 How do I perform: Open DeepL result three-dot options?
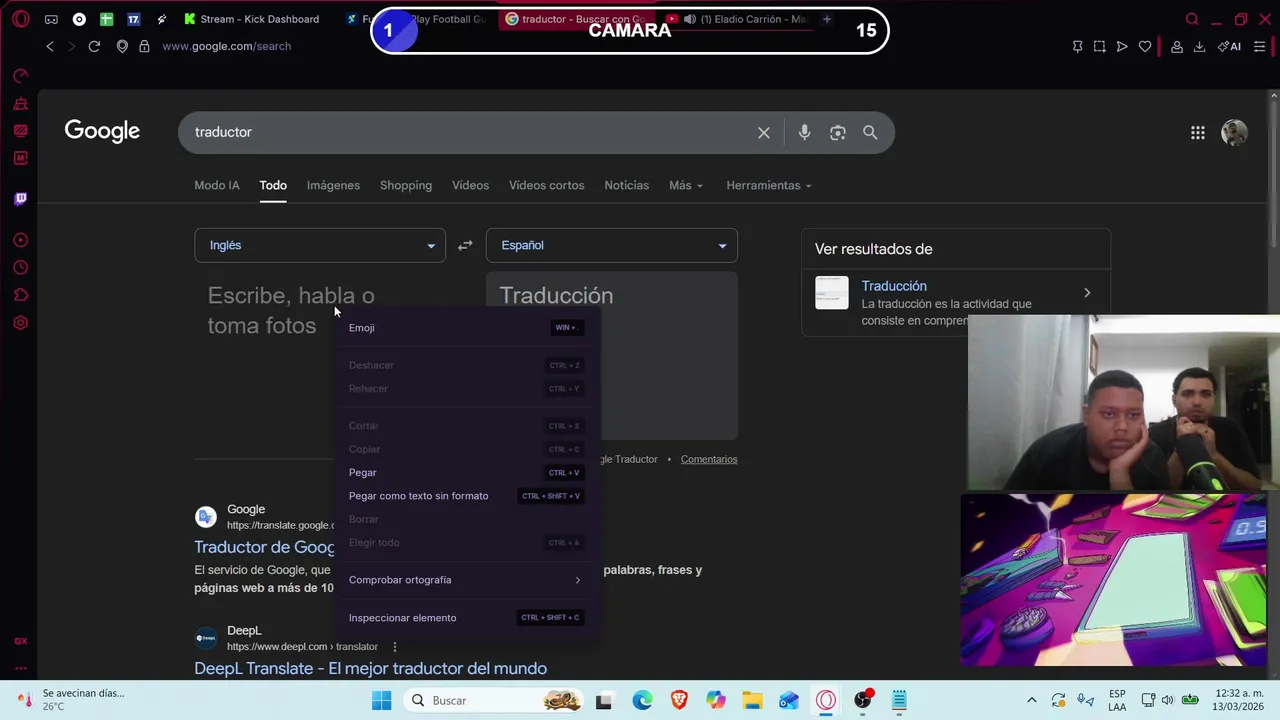(395, 647)
